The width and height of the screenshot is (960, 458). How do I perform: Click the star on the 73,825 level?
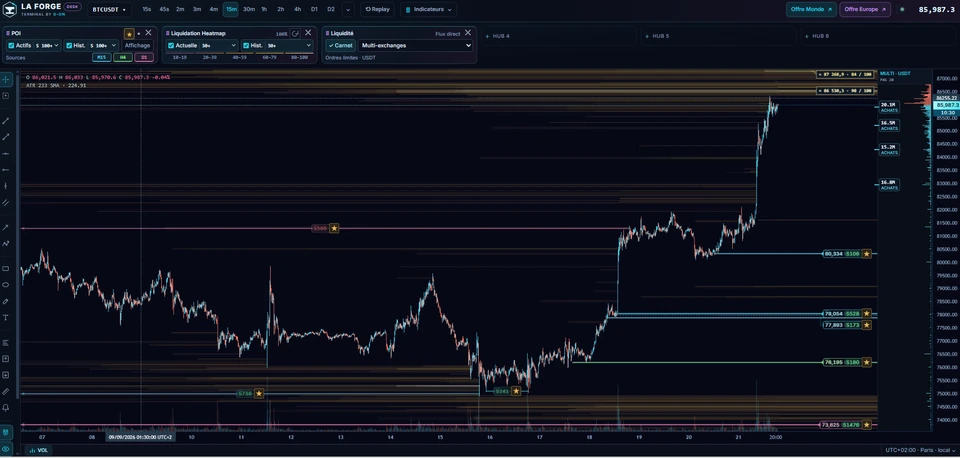pyautogui.click(x=867, y=424)
